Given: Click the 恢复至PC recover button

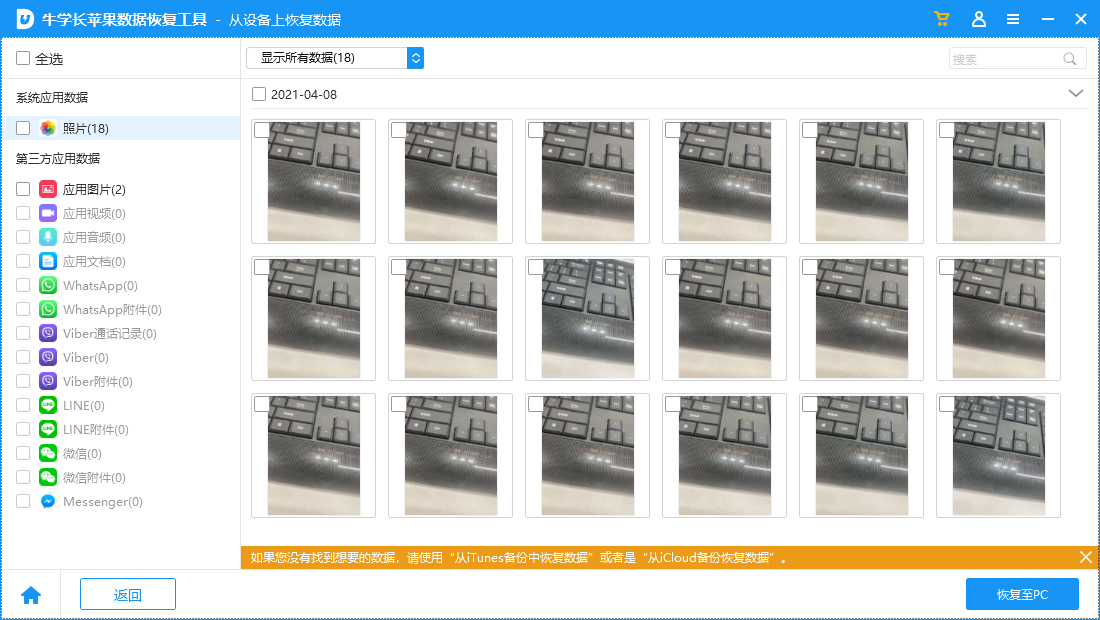Looking at the screenshot, I should 1022,594.
